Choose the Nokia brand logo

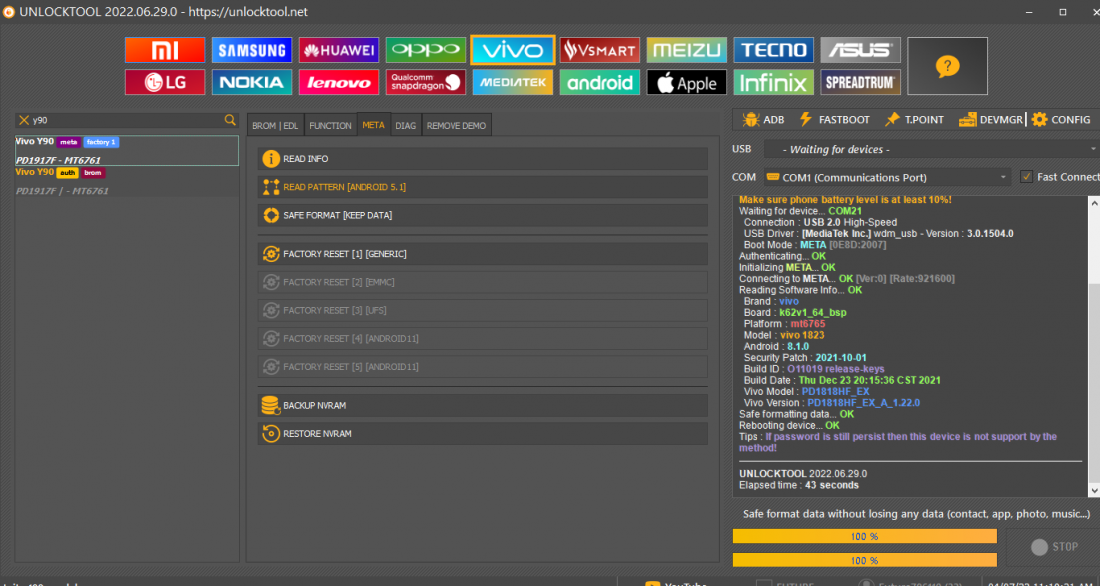tap(252, 82)
